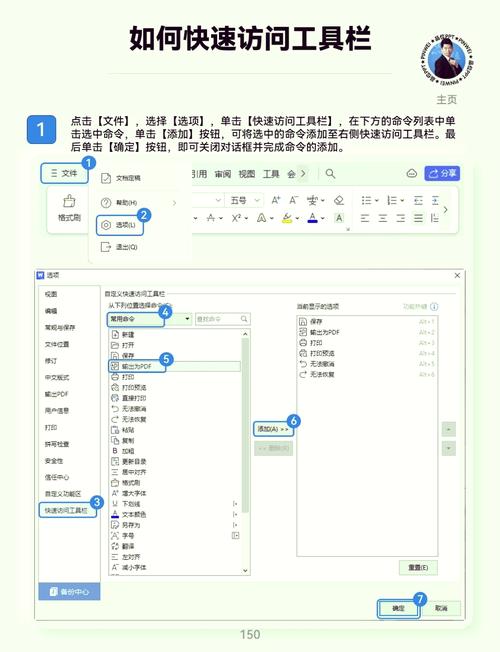Open the 常用命令 command category combo box
500x652 pixels.
pyautogui.click(x=149, y=319)
